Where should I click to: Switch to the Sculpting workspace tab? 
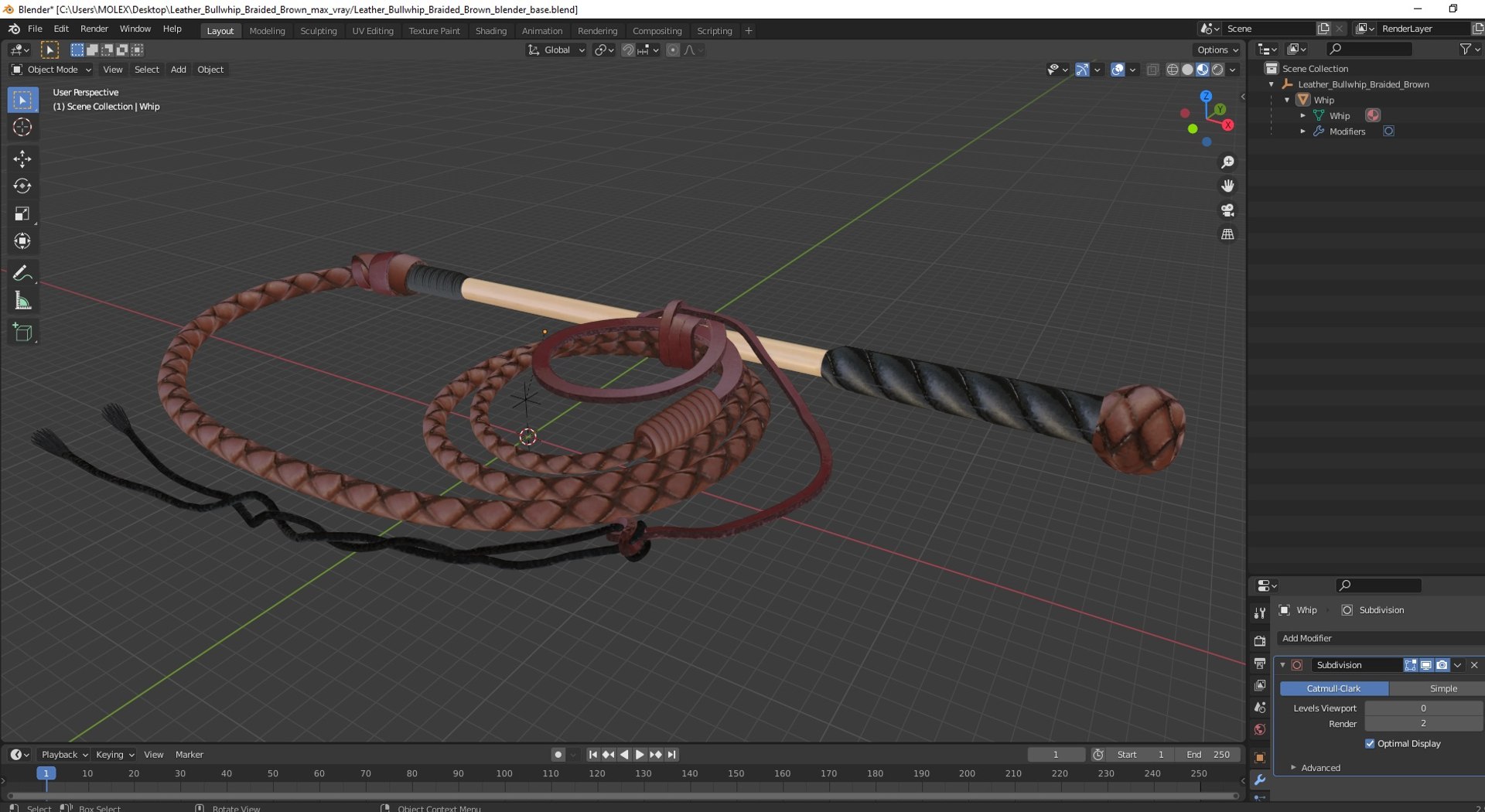pos(319,31)
